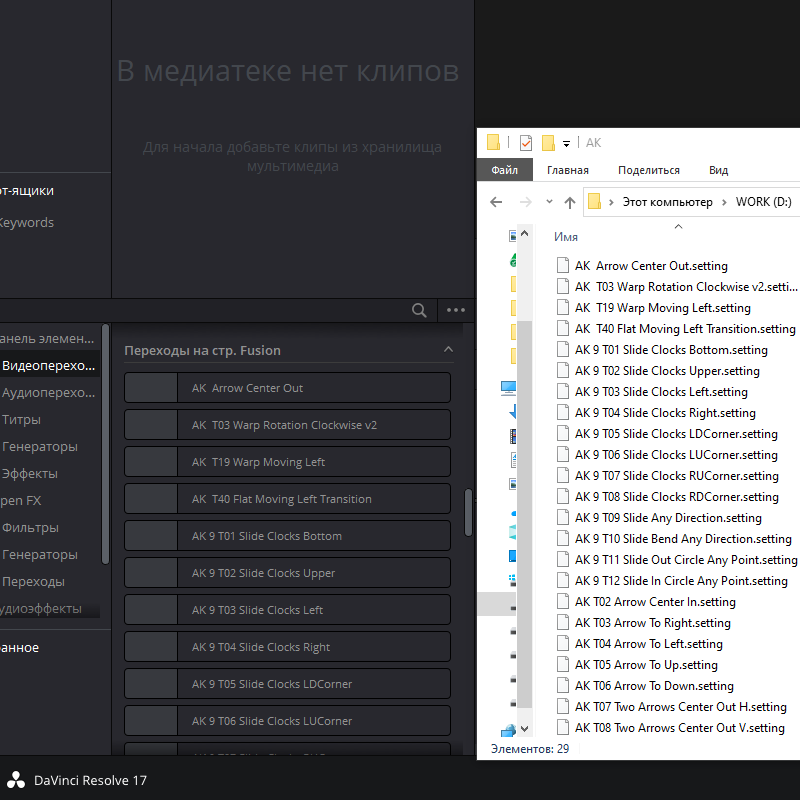Open the three-dot options menu in effects library
Screen dimensions: 800x800
pyautogui.click(x=456, y=310)
